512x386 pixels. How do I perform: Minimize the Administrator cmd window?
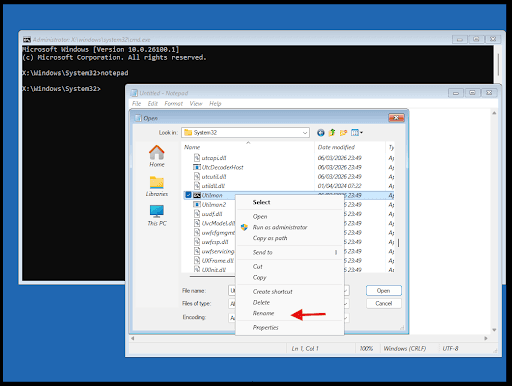(460, 39)
